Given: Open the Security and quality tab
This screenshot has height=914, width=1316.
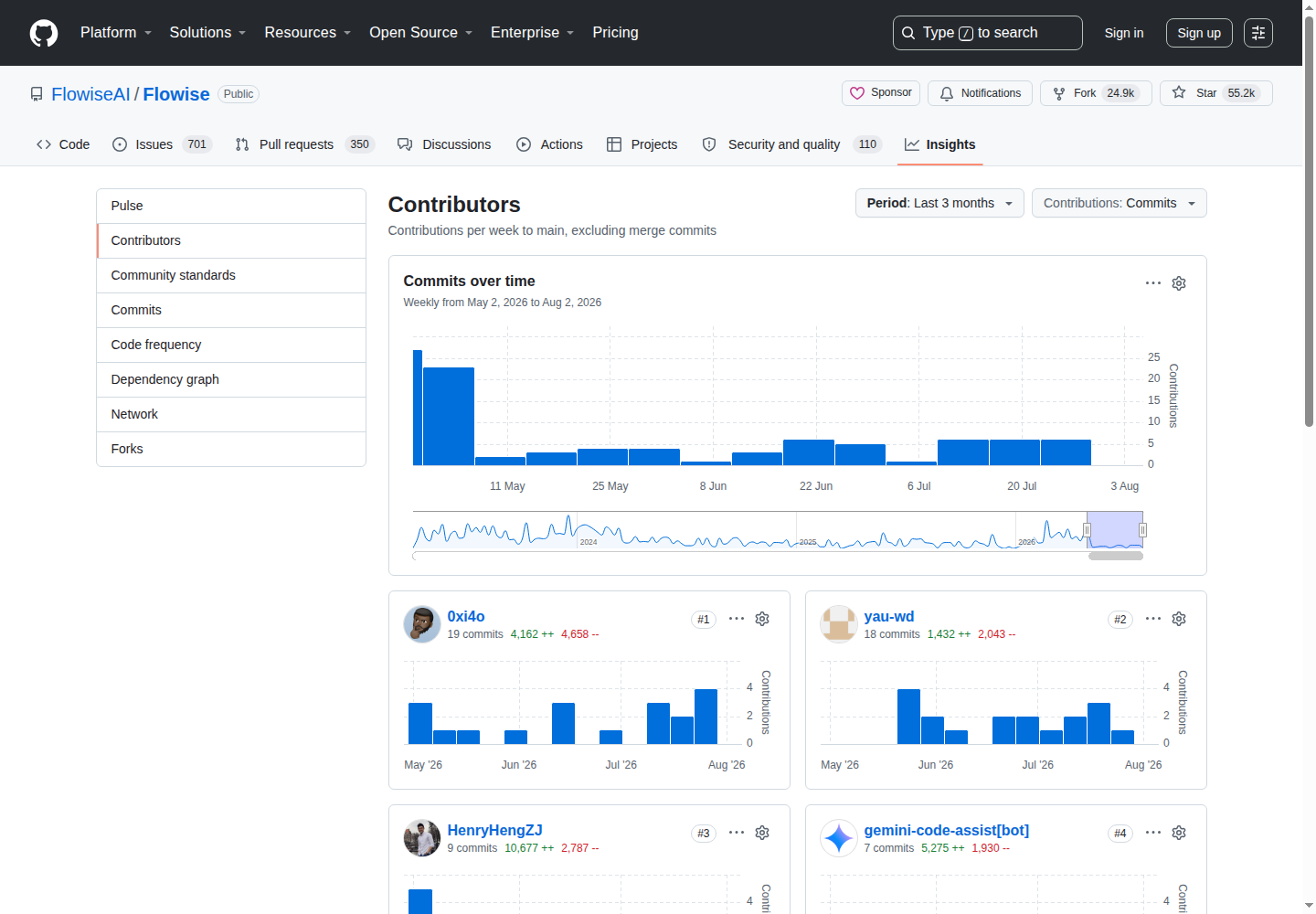Looking at the screenshot, I should [x=791, y=144].
